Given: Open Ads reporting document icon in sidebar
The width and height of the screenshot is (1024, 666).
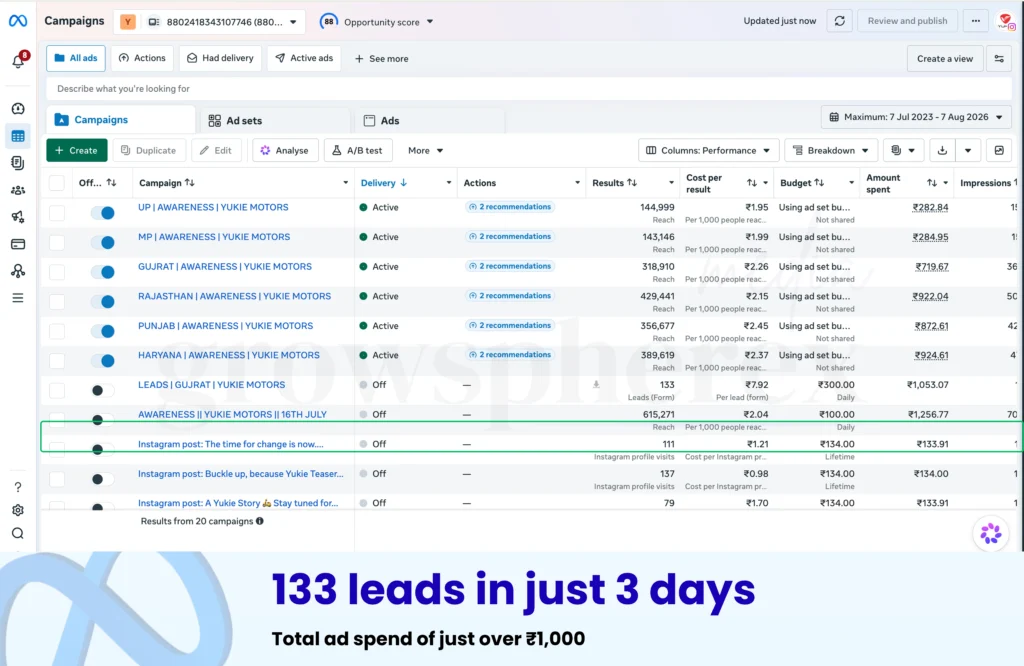Looking at the screenshot, I should 18,163.
